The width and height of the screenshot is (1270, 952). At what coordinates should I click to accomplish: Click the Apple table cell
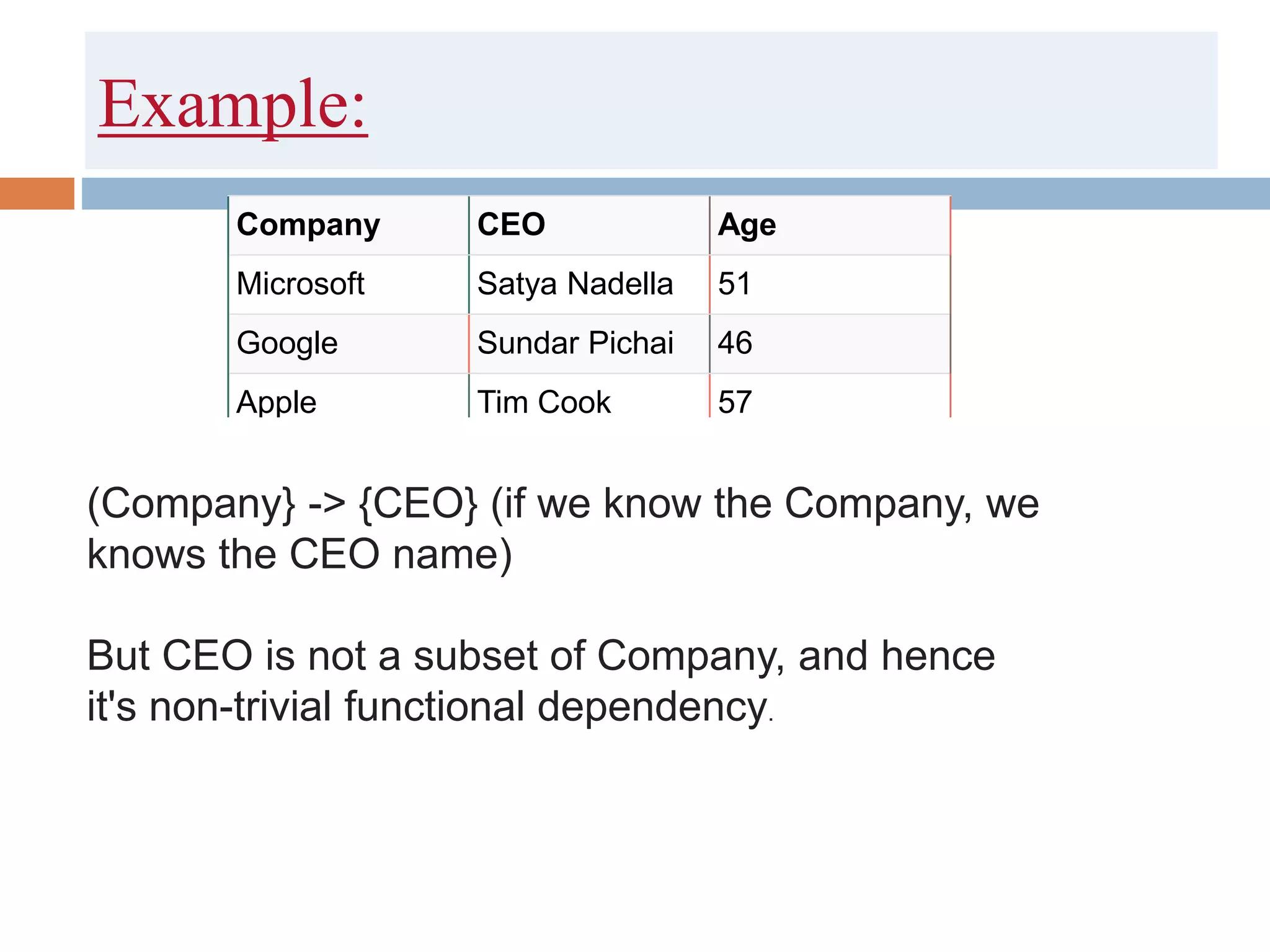[x=277, y=402]
